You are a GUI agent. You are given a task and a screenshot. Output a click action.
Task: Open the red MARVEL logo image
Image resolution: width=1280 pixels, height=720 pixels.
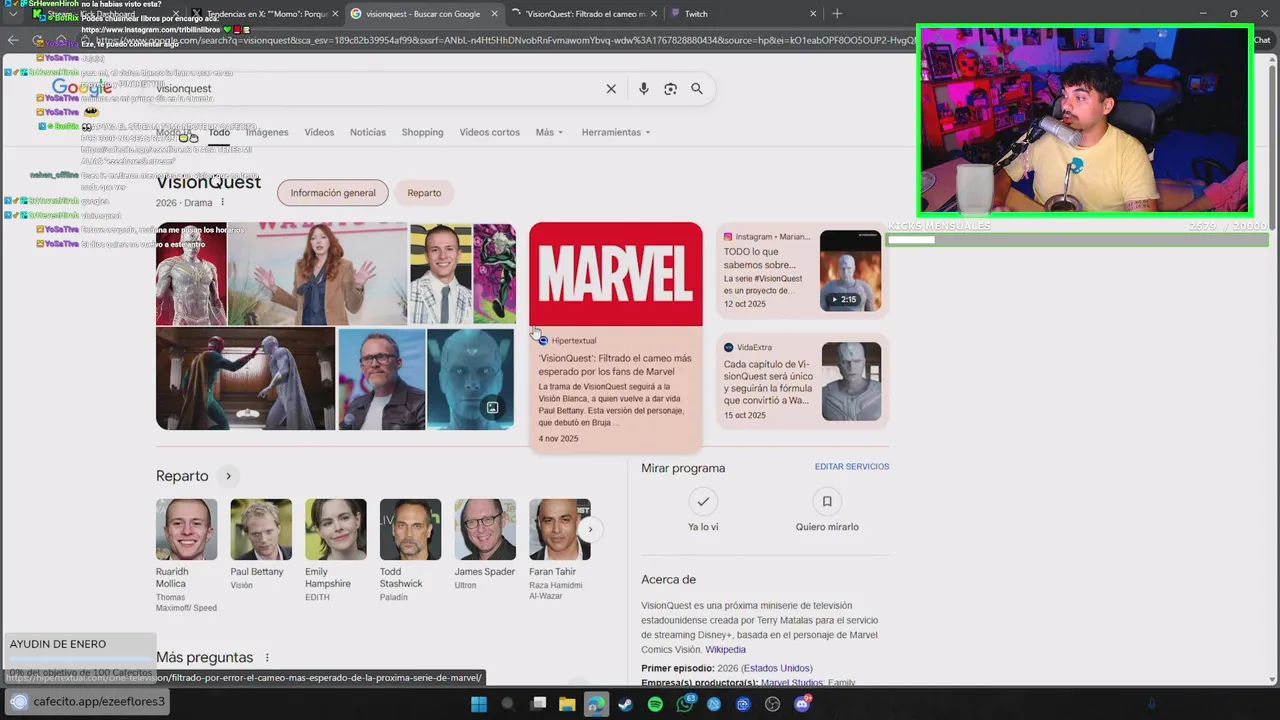(x=616, y=274)
